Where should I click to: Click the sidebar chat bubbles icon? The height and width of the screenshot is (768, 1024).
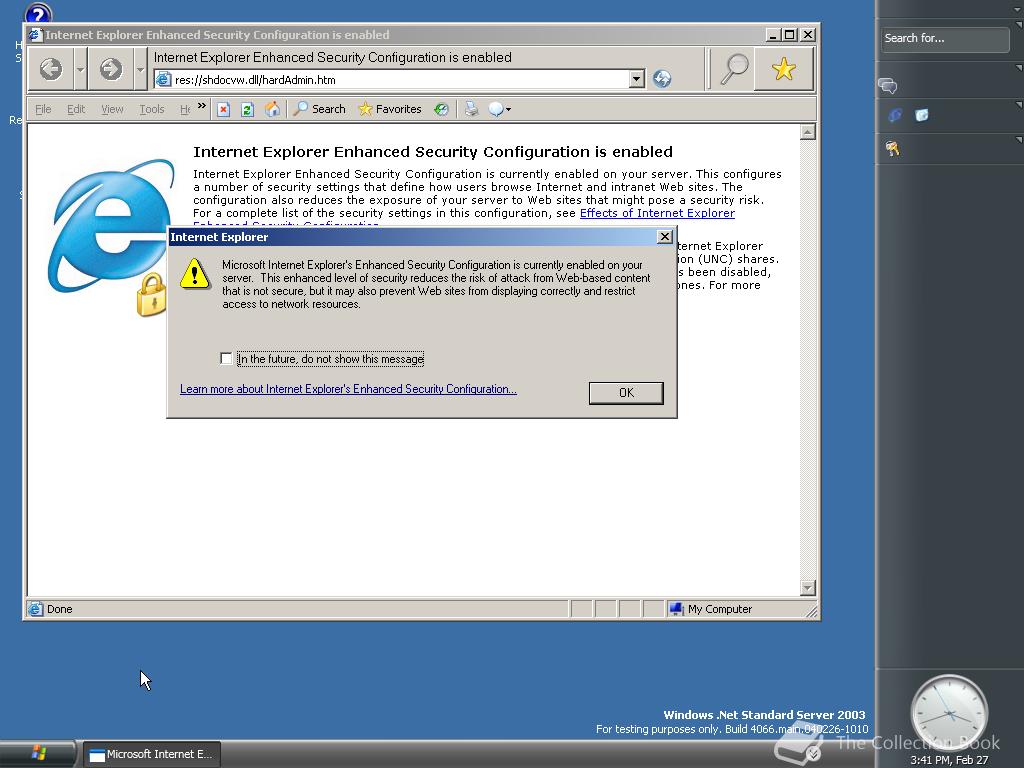(888, 85)
